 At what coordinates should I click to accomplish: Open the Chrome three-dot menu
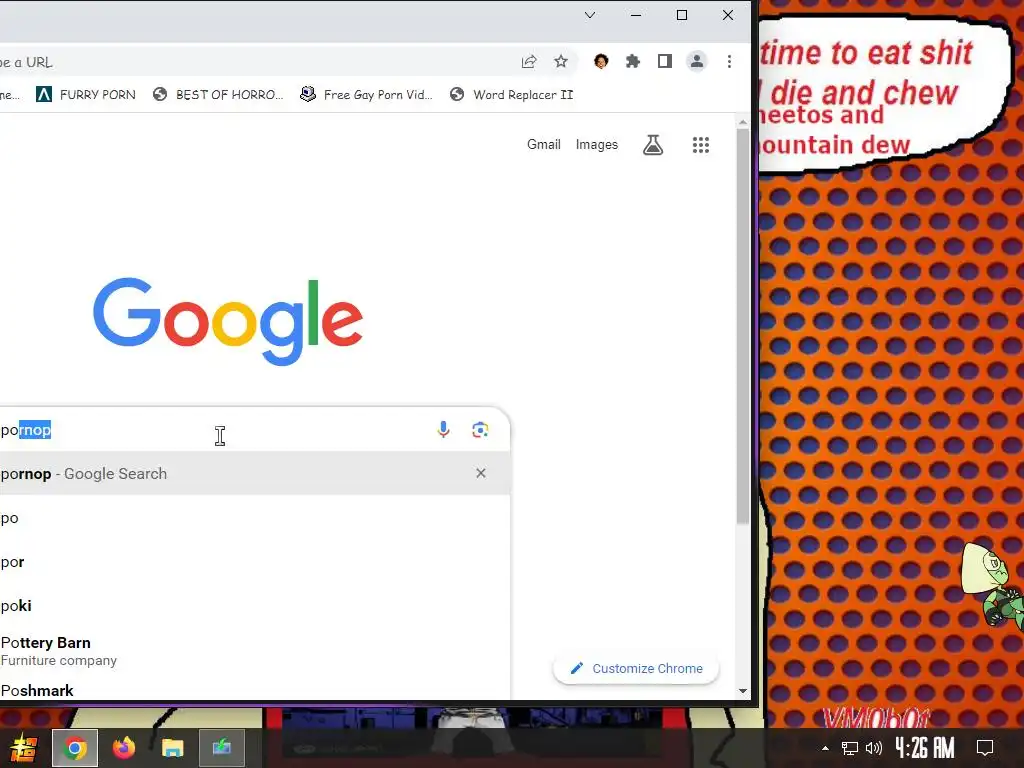[729, 61]
